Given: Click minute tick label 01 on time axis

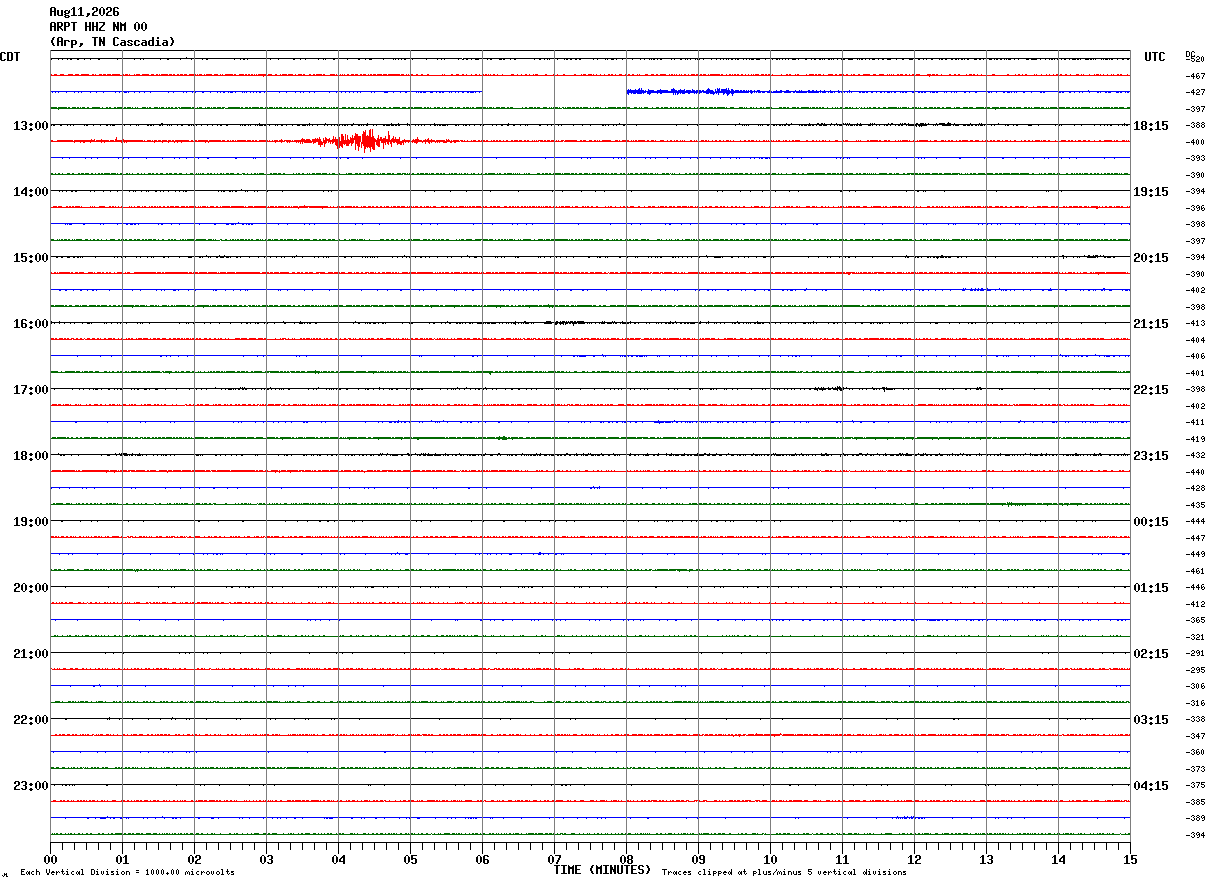Looking at the screenshot, I should 122,859.
